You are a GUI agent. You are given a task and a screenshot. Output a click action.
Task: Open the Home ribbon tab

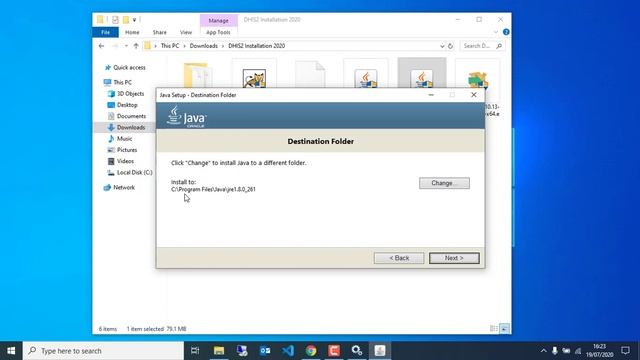(x=132, y=32)
